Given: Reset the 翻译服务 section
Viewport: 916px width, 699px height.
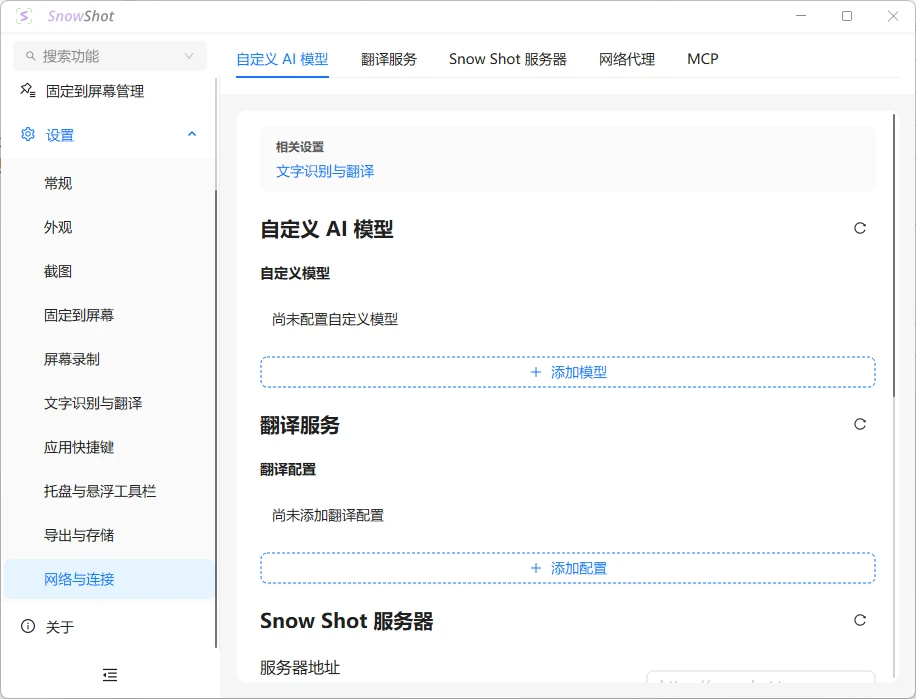Looking at the screenshot, I should 860,424.
